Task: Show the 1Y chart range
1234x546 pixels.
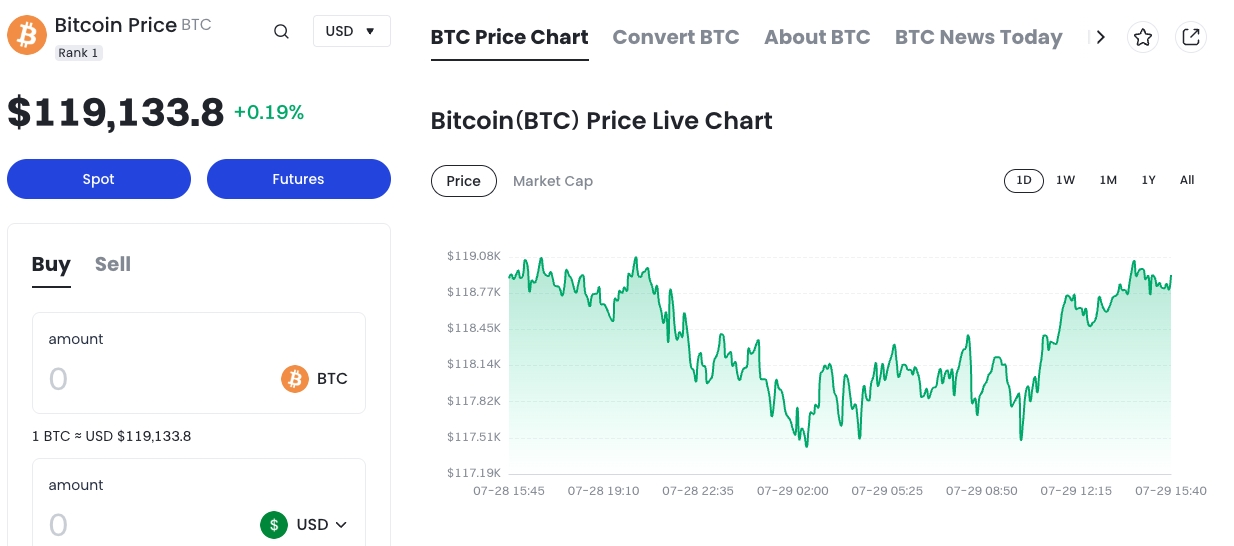Action: pyautogui.click(x=1148, y=180)
